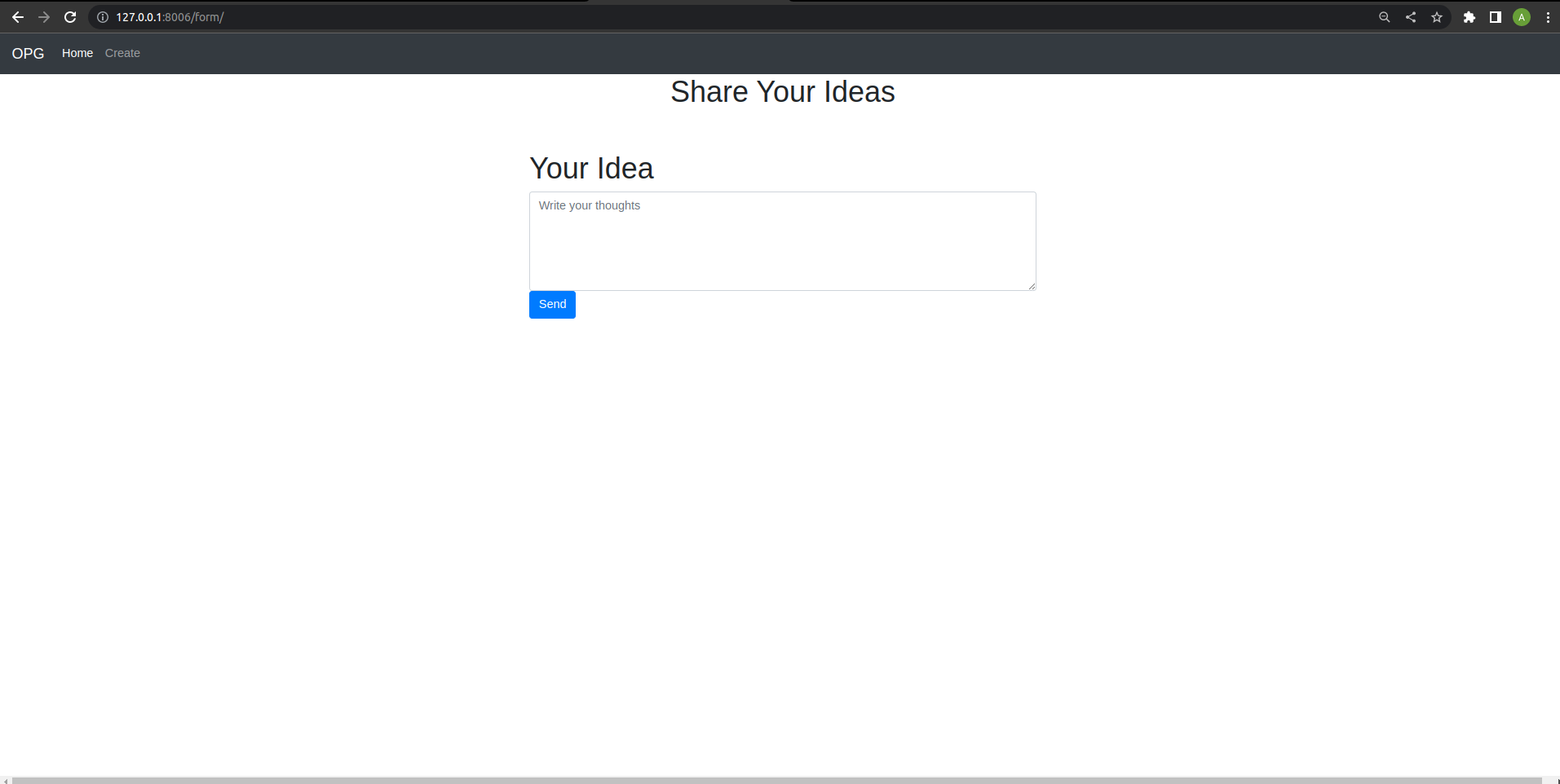Bookmark this page with the star icon
1560x784 pixels.
(x=1436, y=16)
